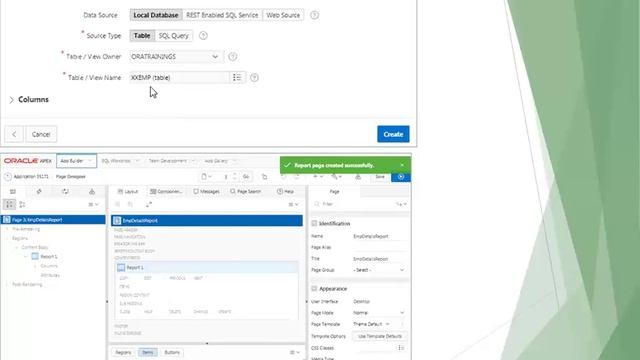Select Report 1 region in layout
This screenshot has width=640, height=360.
click(207, 267)
